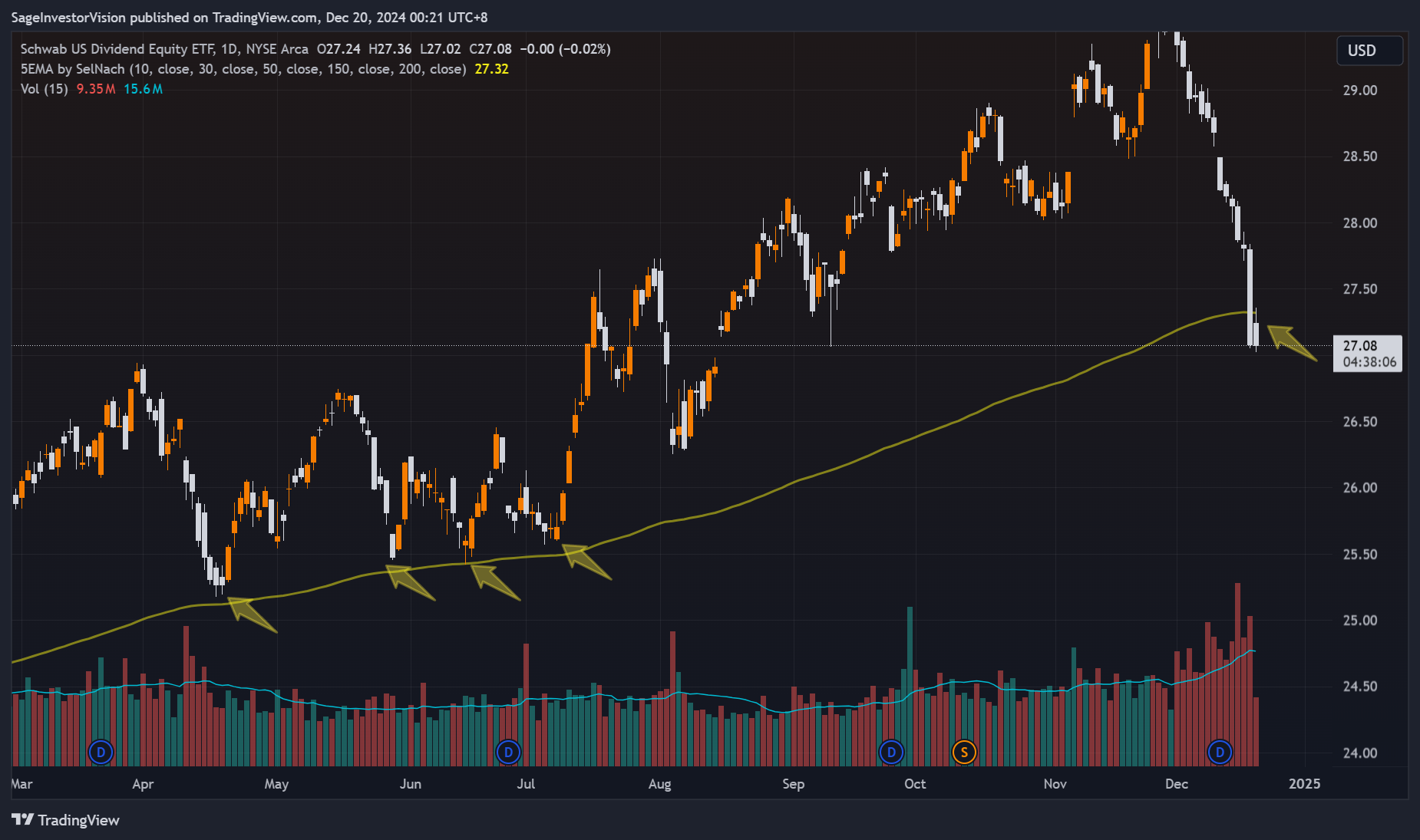Click the Sep label on time axis

[x=793, y=784]
